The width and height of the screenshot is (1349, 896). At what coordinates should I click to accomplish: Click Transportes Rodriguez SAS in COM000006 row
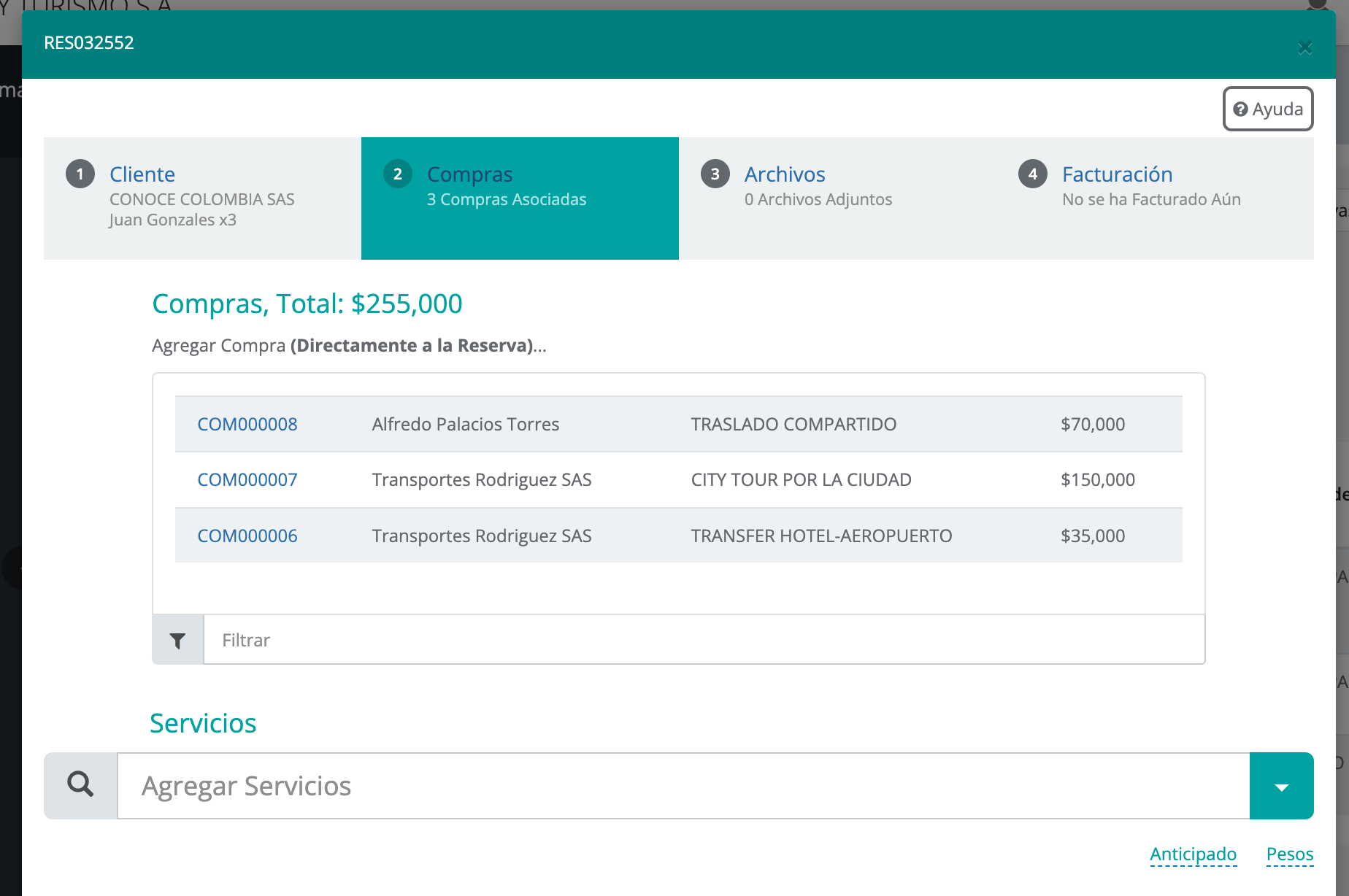tap(482, 536)
